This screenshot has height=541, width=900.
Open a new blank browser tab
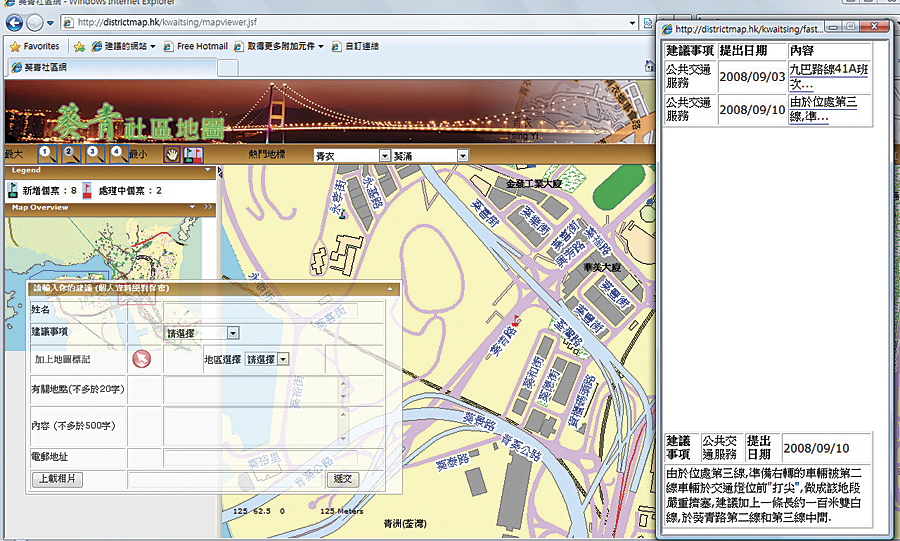coord(228,68)
